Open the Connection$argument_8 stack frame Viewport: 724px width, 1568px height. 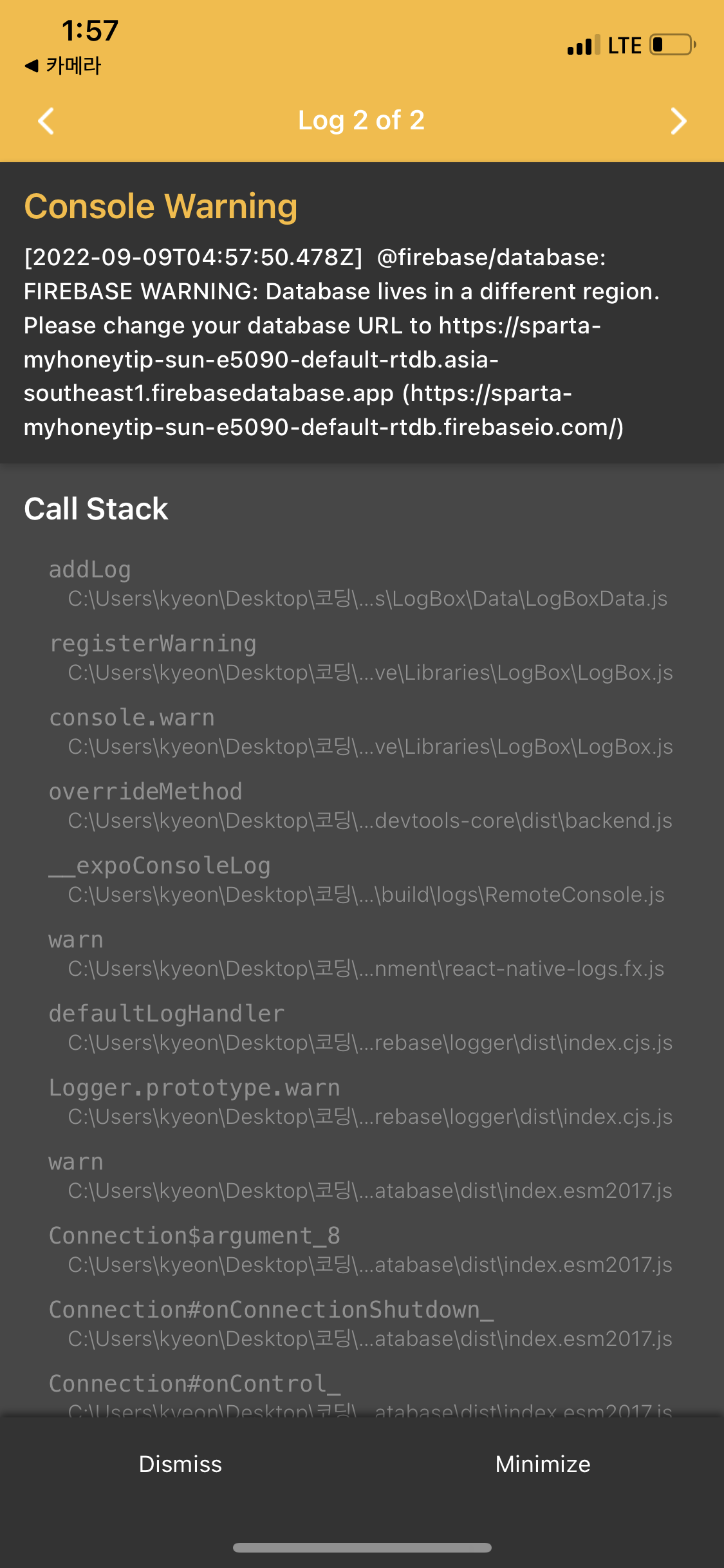360,1250
